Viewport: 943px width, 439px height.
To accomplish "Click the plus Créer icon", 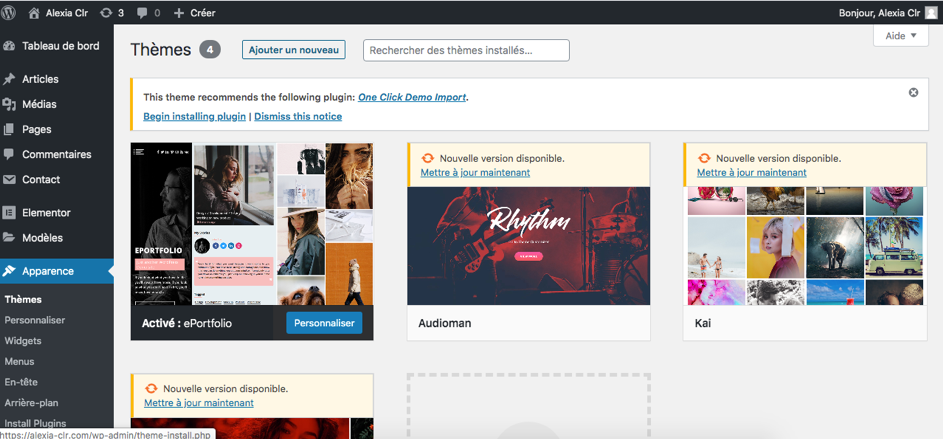I will [179, 13].
